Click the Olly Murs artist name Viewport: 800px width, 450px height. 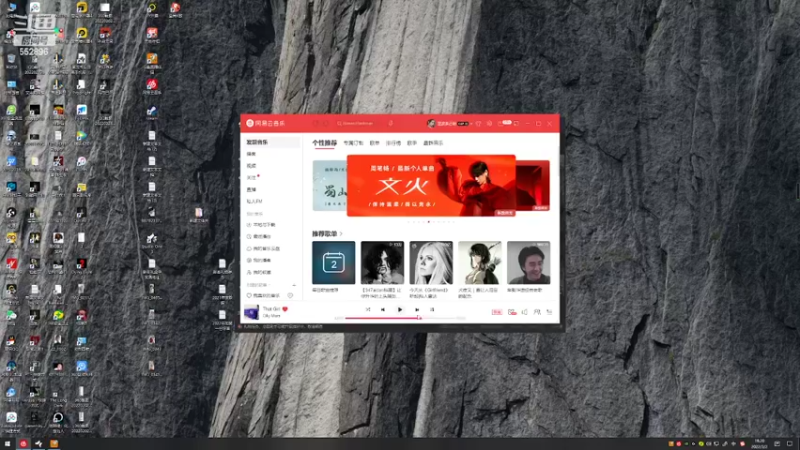pos(271,316)
